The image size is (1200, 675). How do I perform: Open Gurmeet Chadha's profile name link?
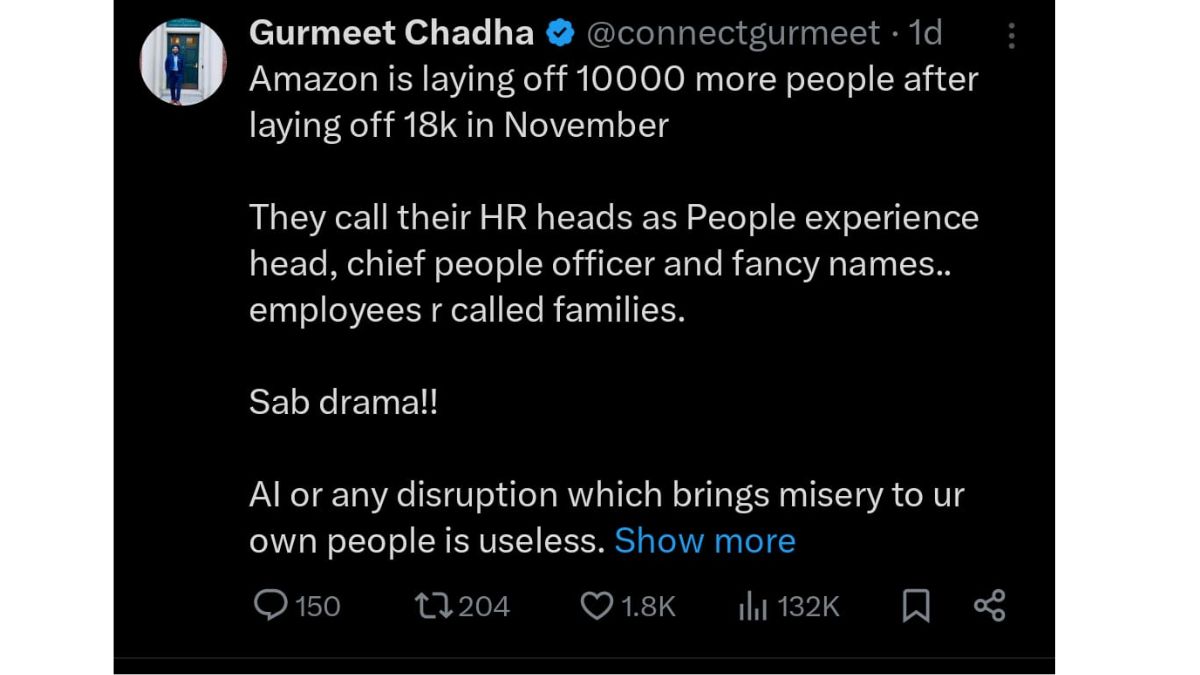tap(391, 34)
